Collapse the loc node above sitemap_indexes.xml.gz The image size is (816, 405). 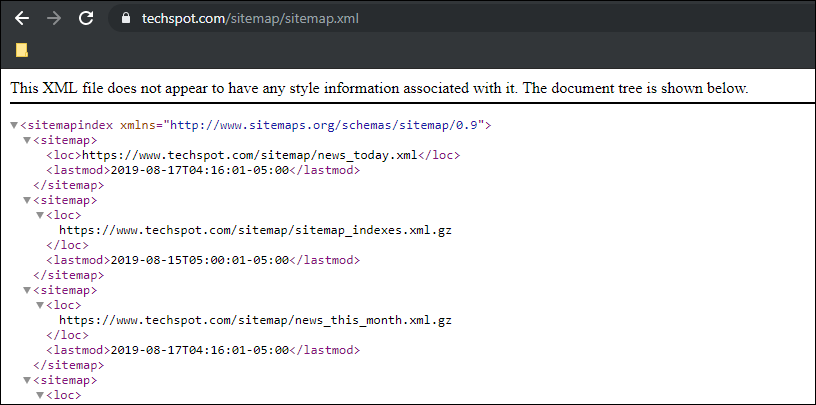40,216
